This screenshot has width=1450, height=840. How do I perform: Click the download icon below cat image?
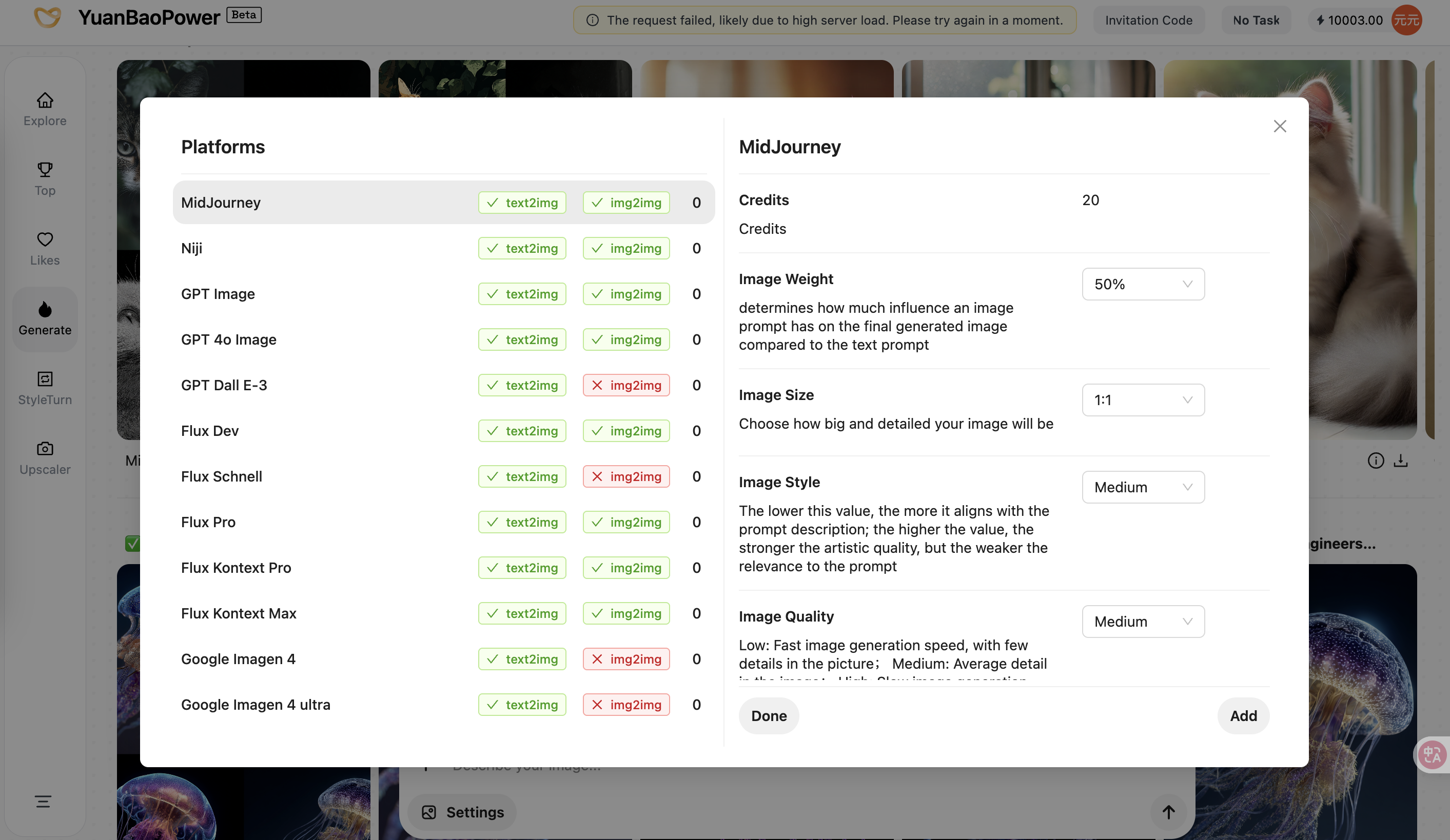point(1401,461)
